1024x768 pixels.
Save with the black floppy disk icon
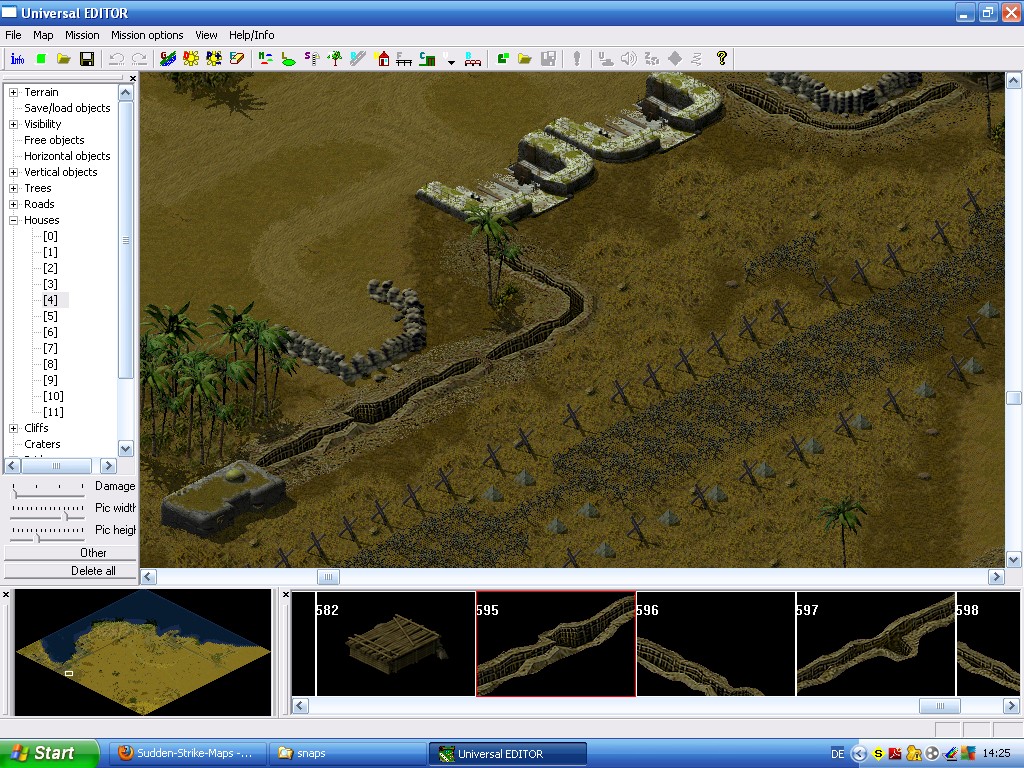coord(86,59)
